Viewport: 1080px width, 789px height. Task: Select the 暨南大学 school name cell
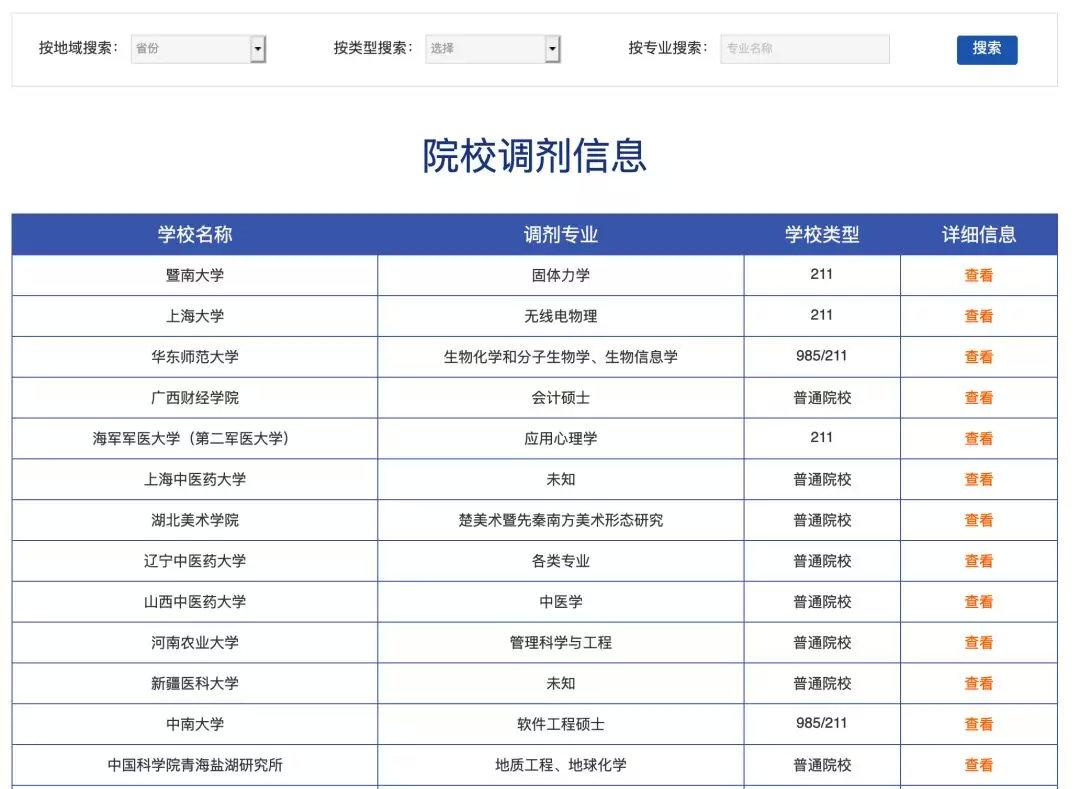(195, 275)
